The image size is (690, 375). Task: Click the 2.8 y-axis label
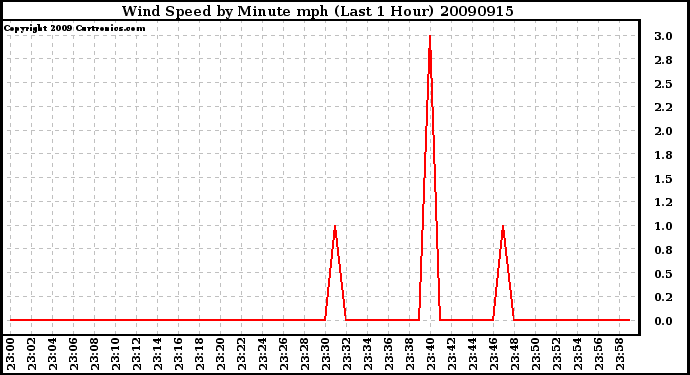coord(663,60)
